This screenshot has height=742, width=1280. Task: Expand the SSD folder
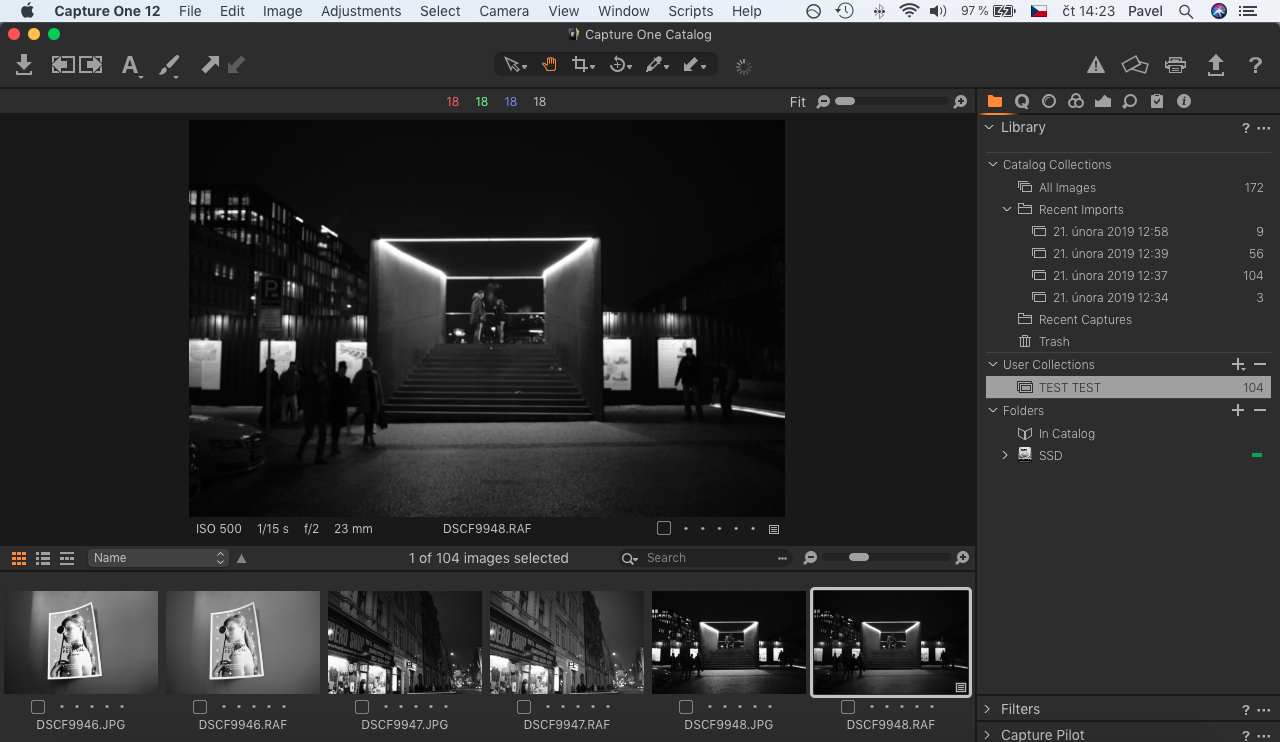tap(1005, 456)
